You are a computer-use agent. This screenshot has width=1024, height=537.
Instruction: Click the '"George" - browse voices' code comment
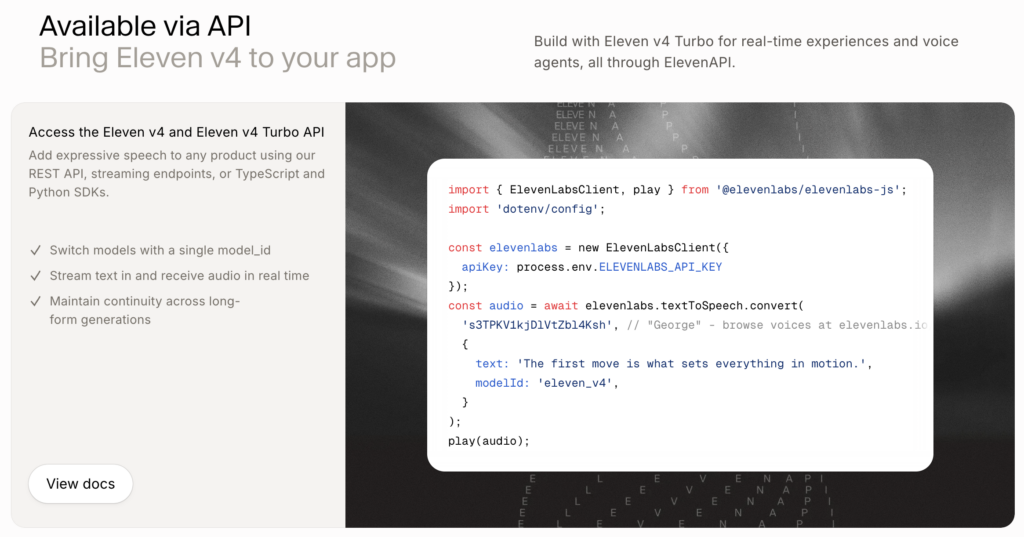776,325
